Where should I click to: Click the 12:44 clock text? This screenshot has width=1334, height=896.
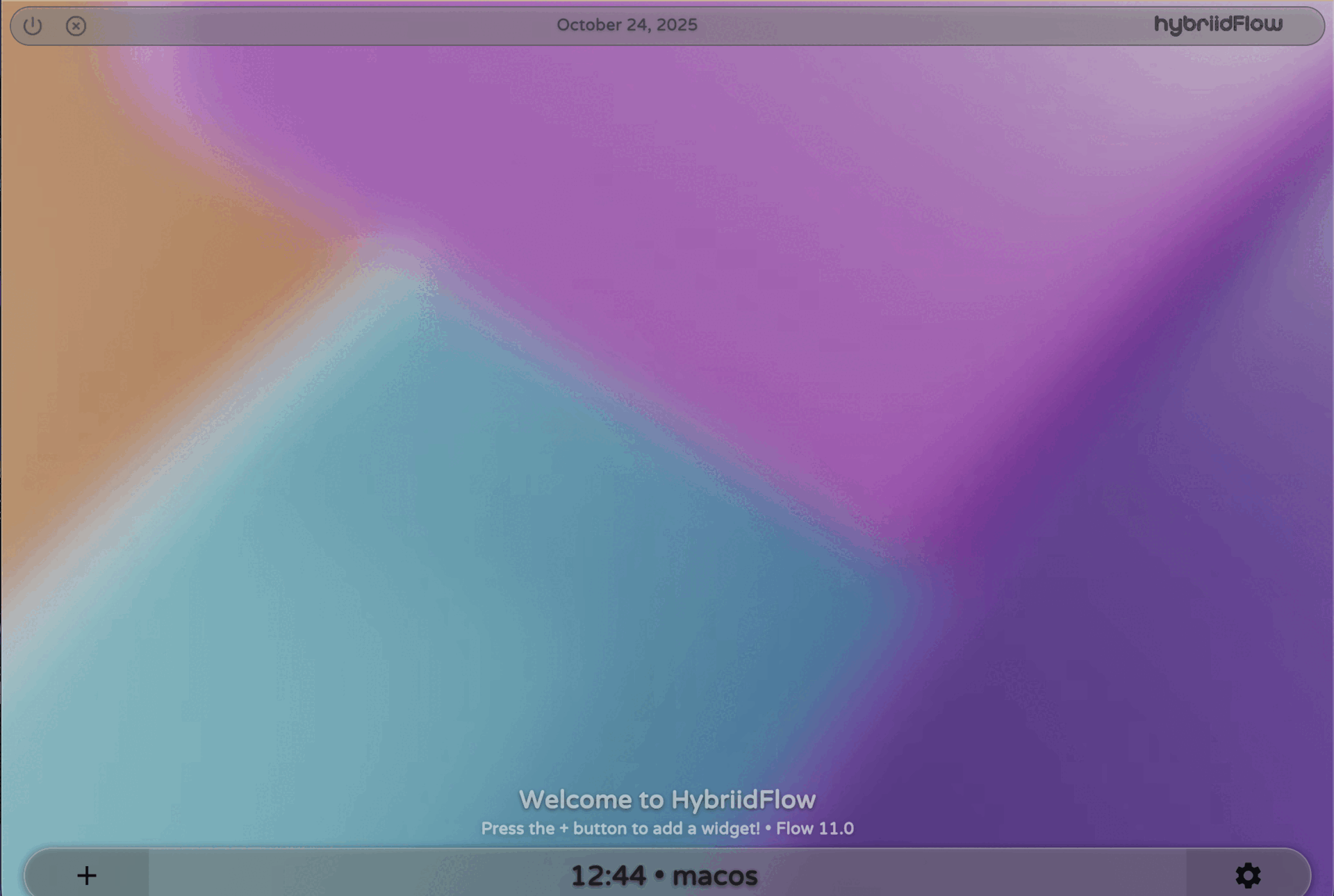click(x=608, y=876)
